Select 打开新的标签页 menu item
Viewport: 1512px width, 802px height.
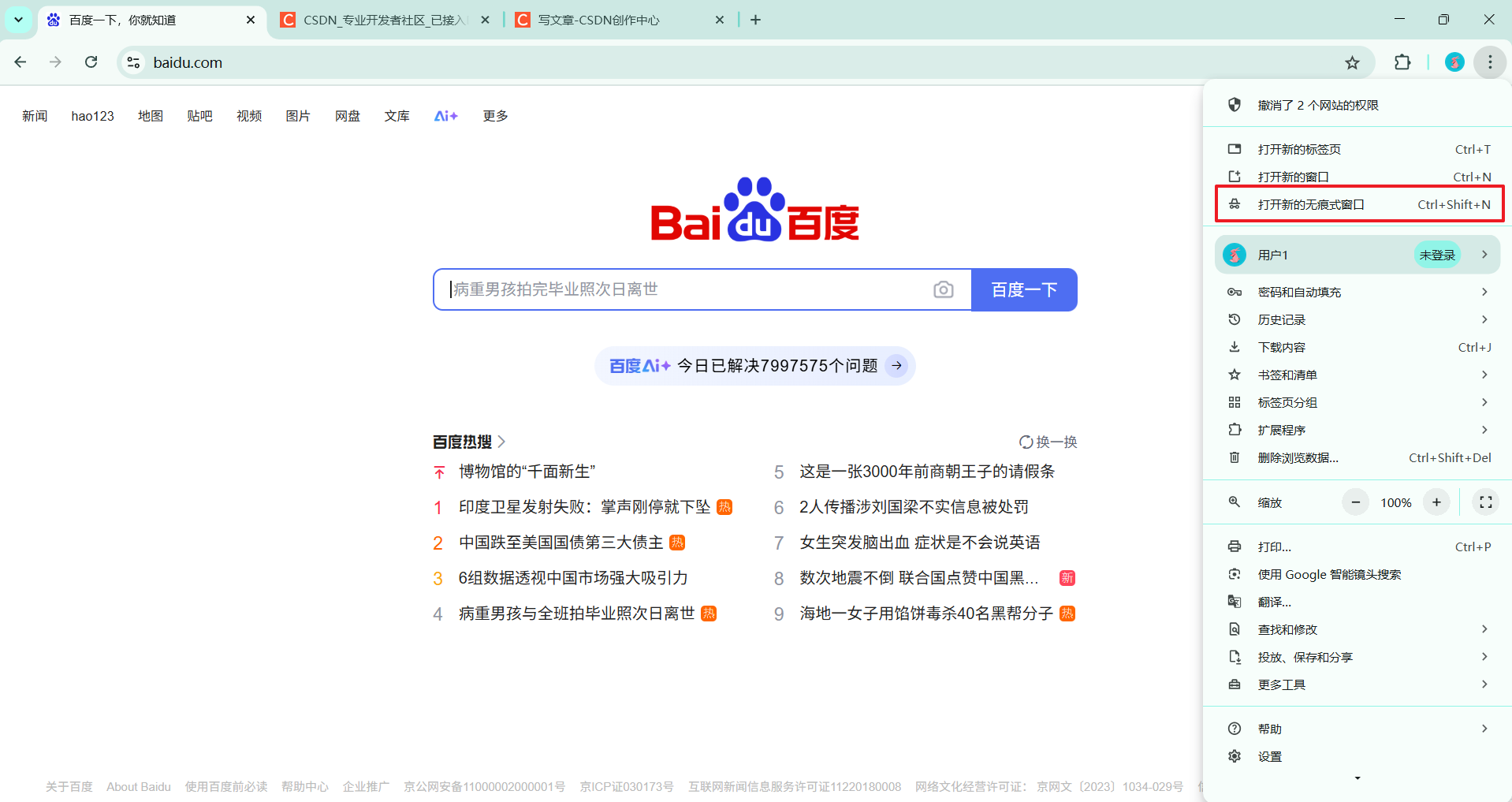tap(1356, 149)
